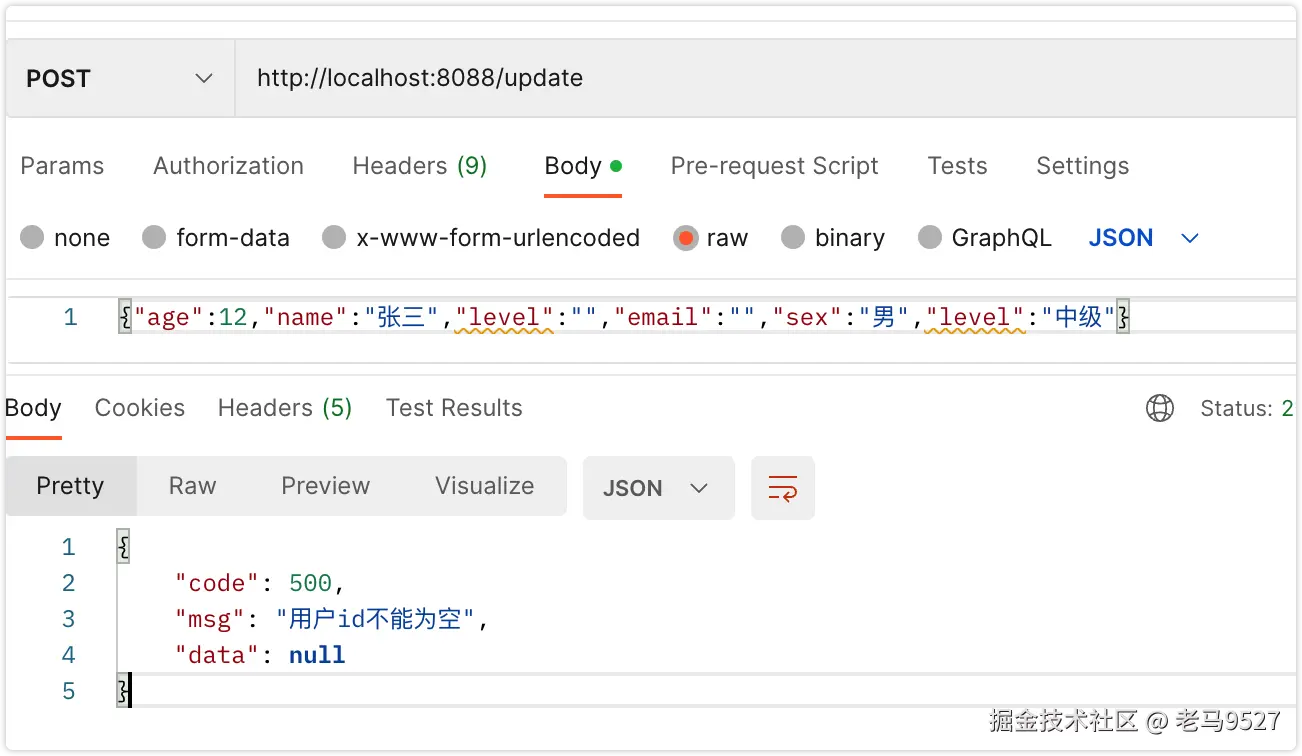Click the Visualize response view button
This screenshot has height=756, width=1302.
tap(484, 486)
